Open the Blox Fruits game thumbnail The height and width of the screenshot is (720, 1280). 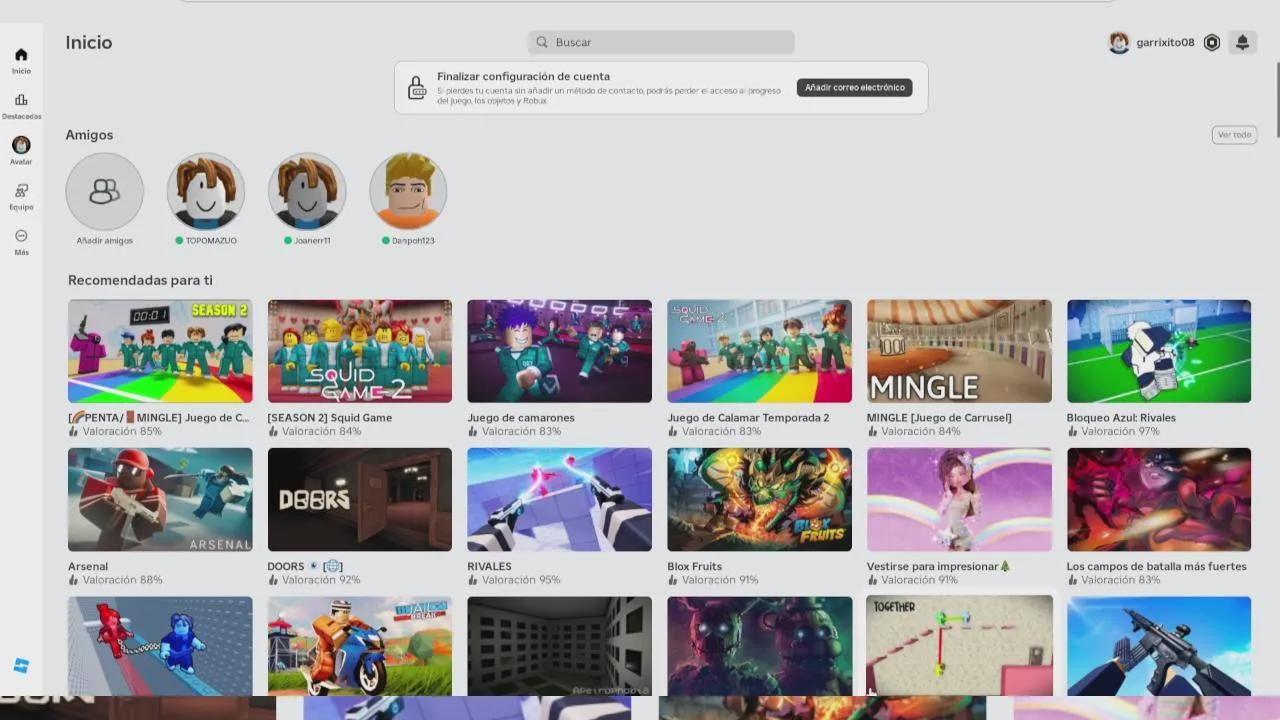pos(759,499)
